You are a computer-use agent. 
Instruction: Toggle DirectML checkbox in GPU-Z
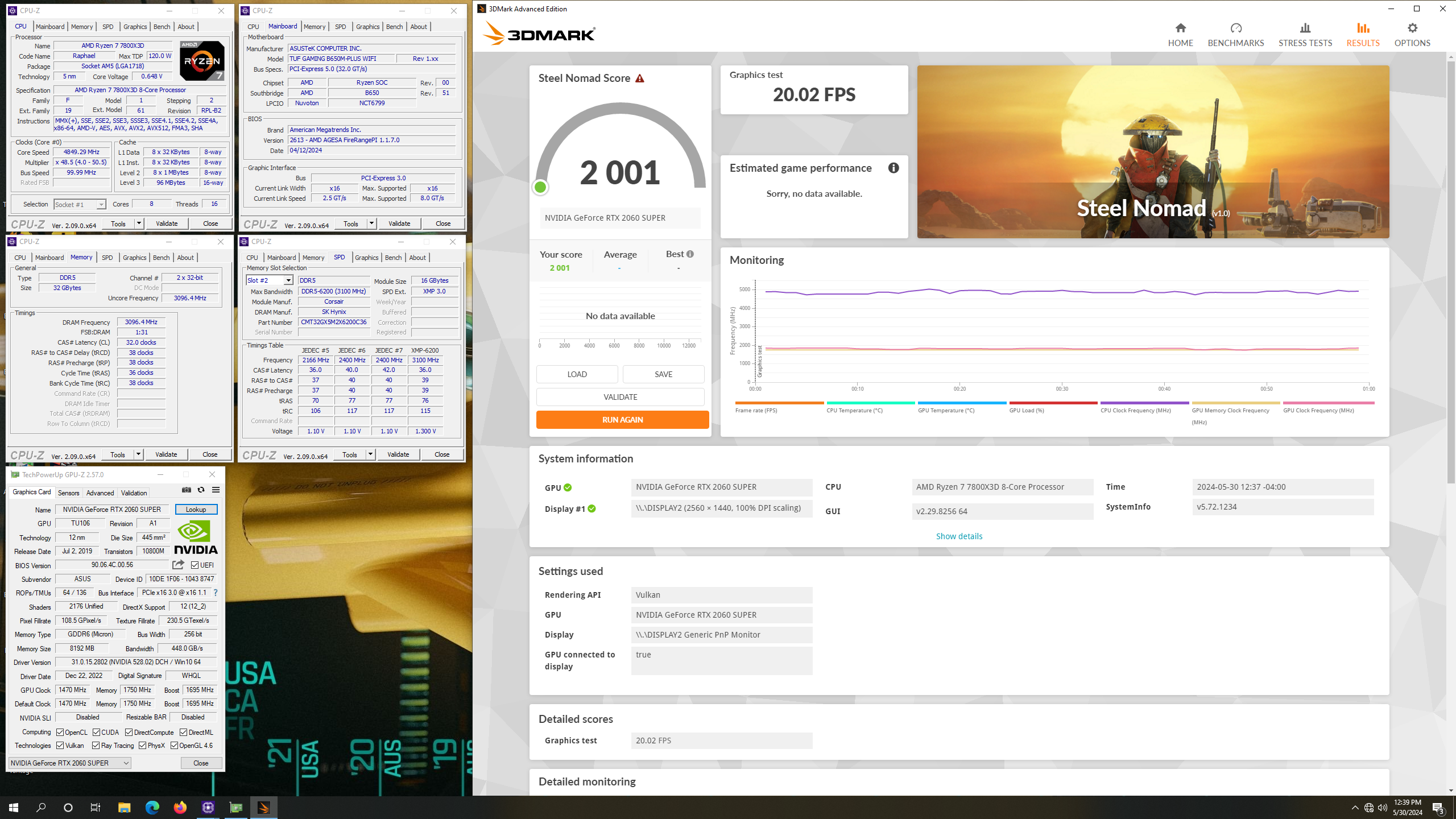click(183, 732)
